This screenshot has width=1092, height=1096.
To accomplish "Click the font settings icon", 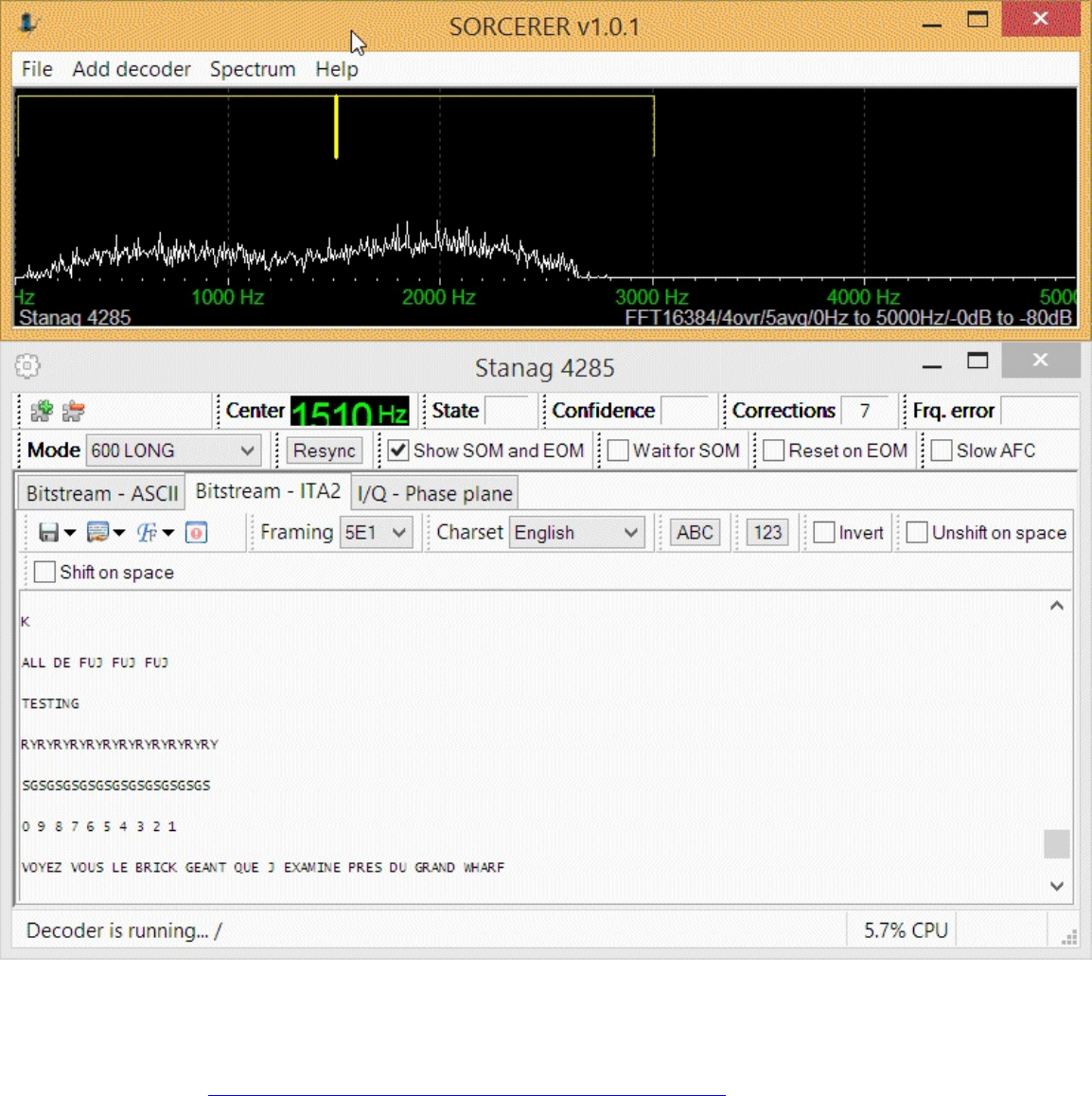I will point(147,533).
